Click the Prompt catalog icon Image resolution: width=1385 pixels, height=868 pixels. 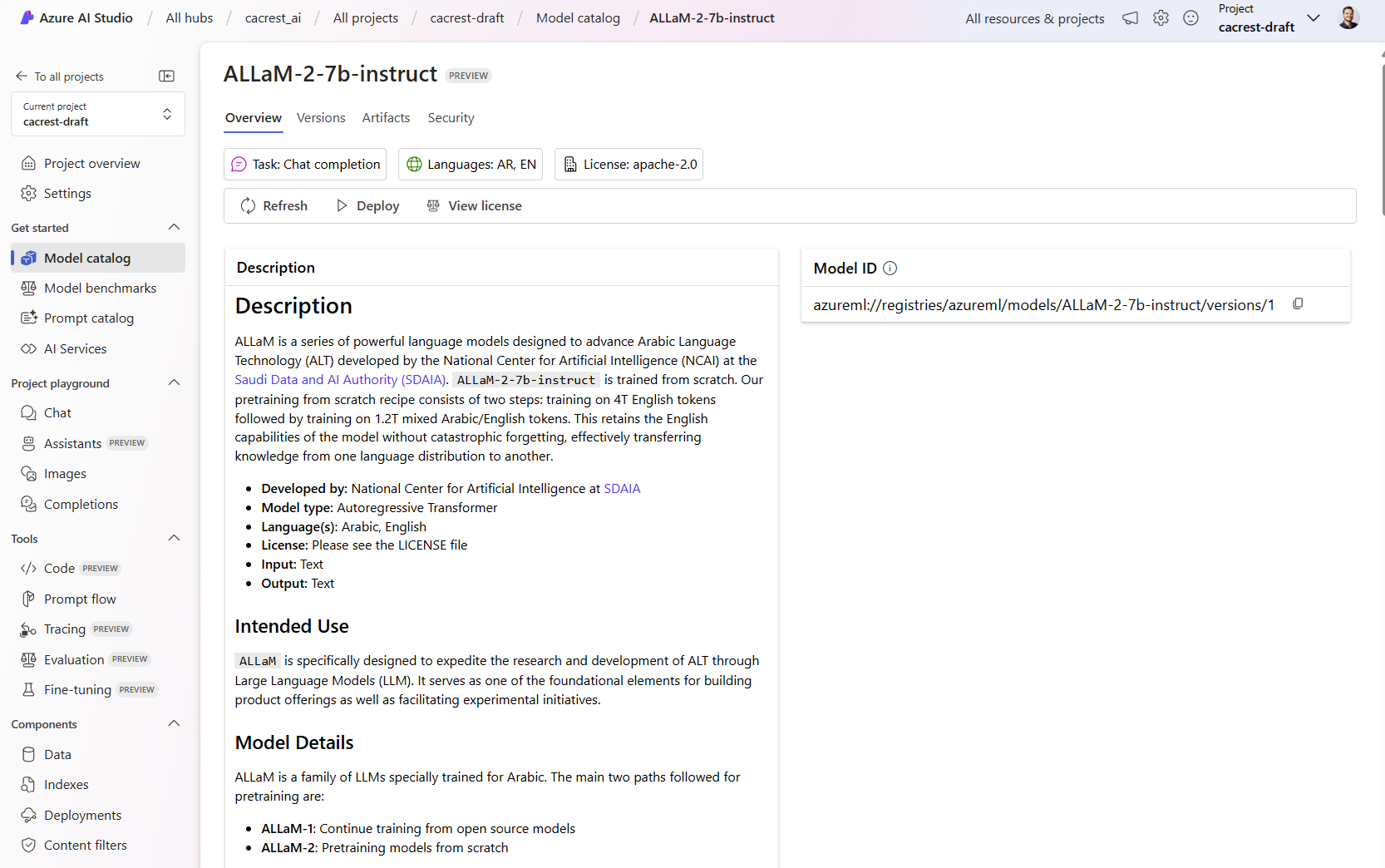pyautogui.click(x=28, y=318)
